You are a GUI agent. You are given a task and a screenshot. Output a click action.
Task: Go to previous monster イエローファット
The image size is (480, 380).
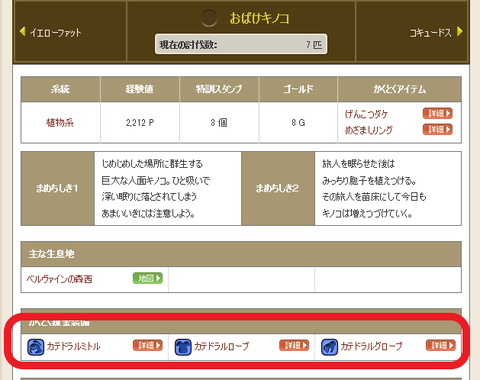tap(55, 33)
